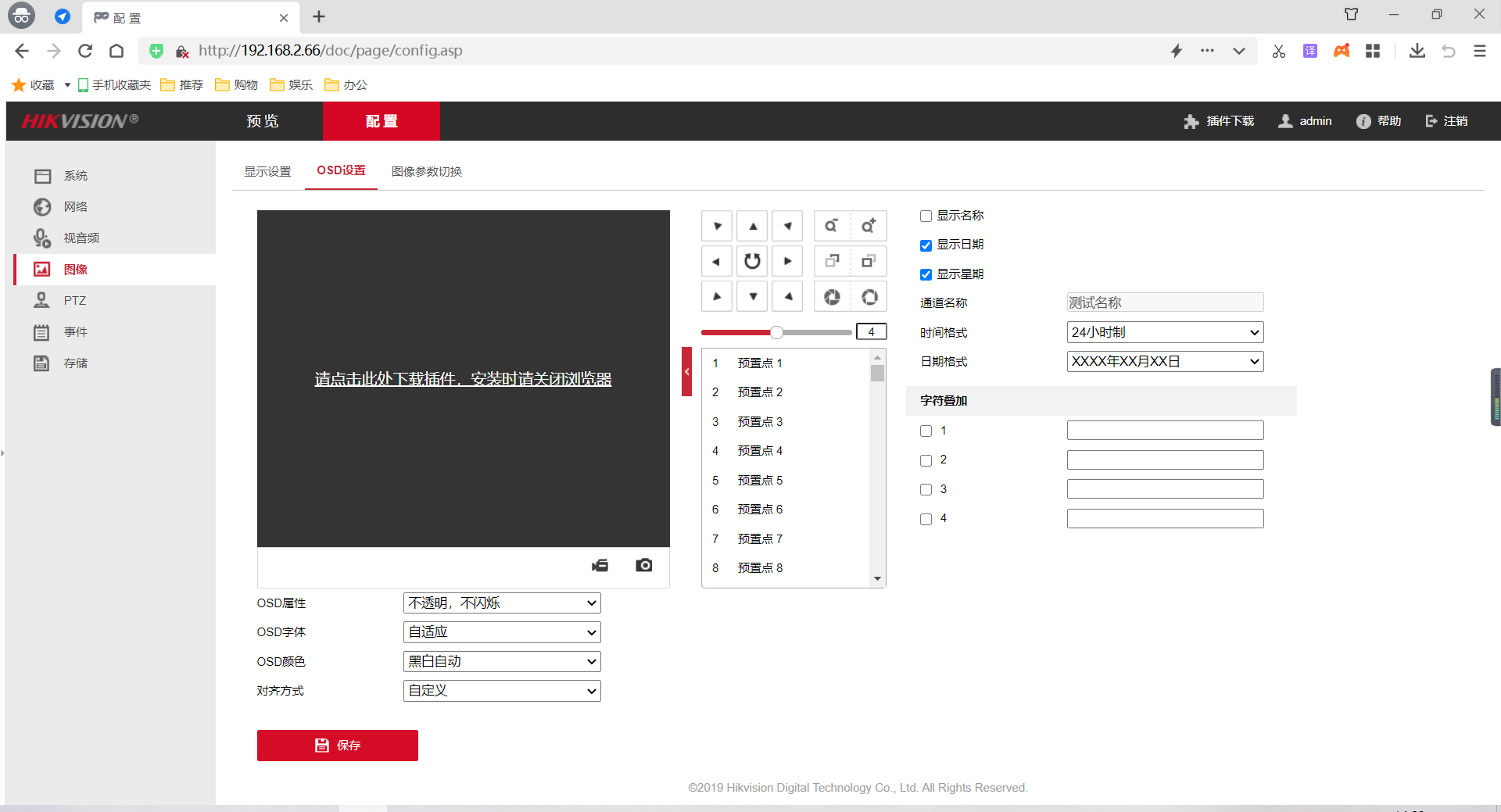The height and width of the screenshot is (812, 1501).
Task: Open 日期格式 dropdown
Action: pos(1165,361)
